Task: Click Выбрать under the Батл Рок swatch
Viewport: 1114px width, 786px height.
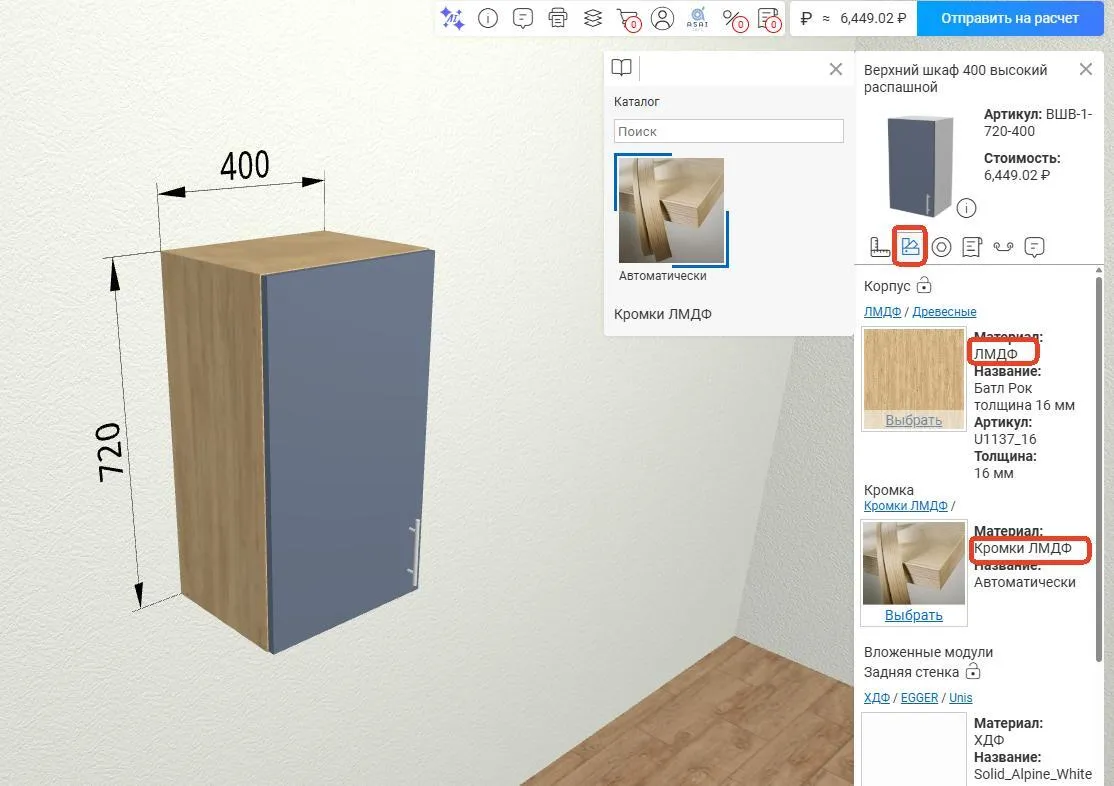Action: [914, 420]
